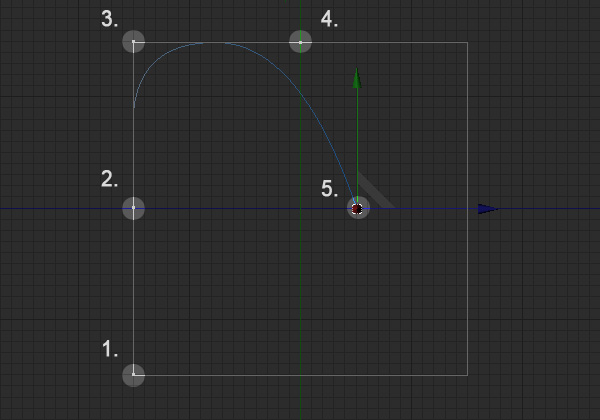The image size is (600, 420).
Task: Select the bottom-left corner vertex of rectangle
Action: [133, 375]
